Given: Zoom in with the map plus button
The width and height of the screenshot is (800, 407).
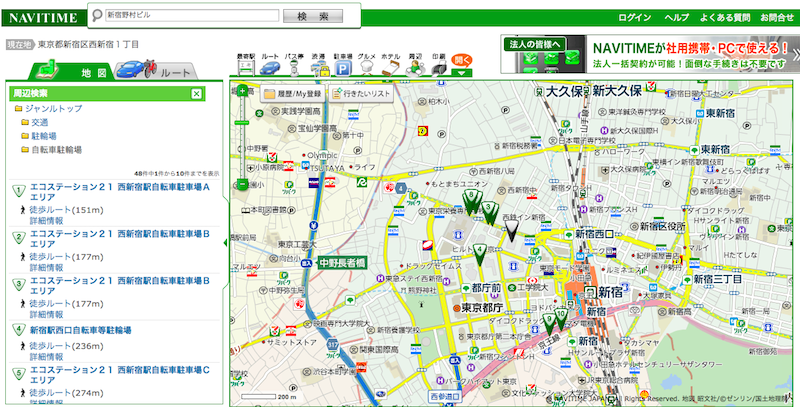Looking at the screenshot, I should [242, 91].
